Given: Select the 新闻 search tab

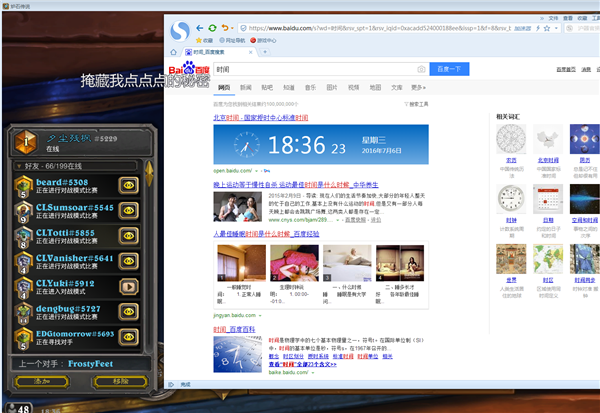Looking at the screenshot, I should coord(246,88).
